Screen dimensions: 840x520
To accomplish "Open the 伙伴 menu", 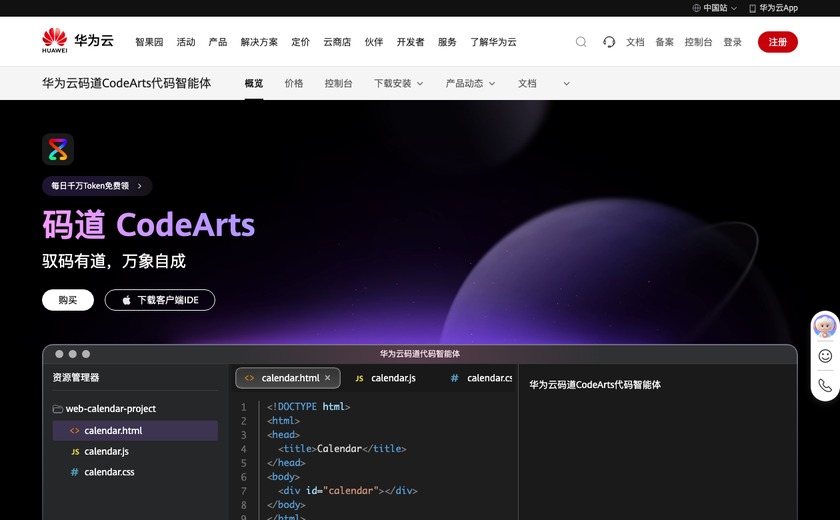I will (374, 42).
